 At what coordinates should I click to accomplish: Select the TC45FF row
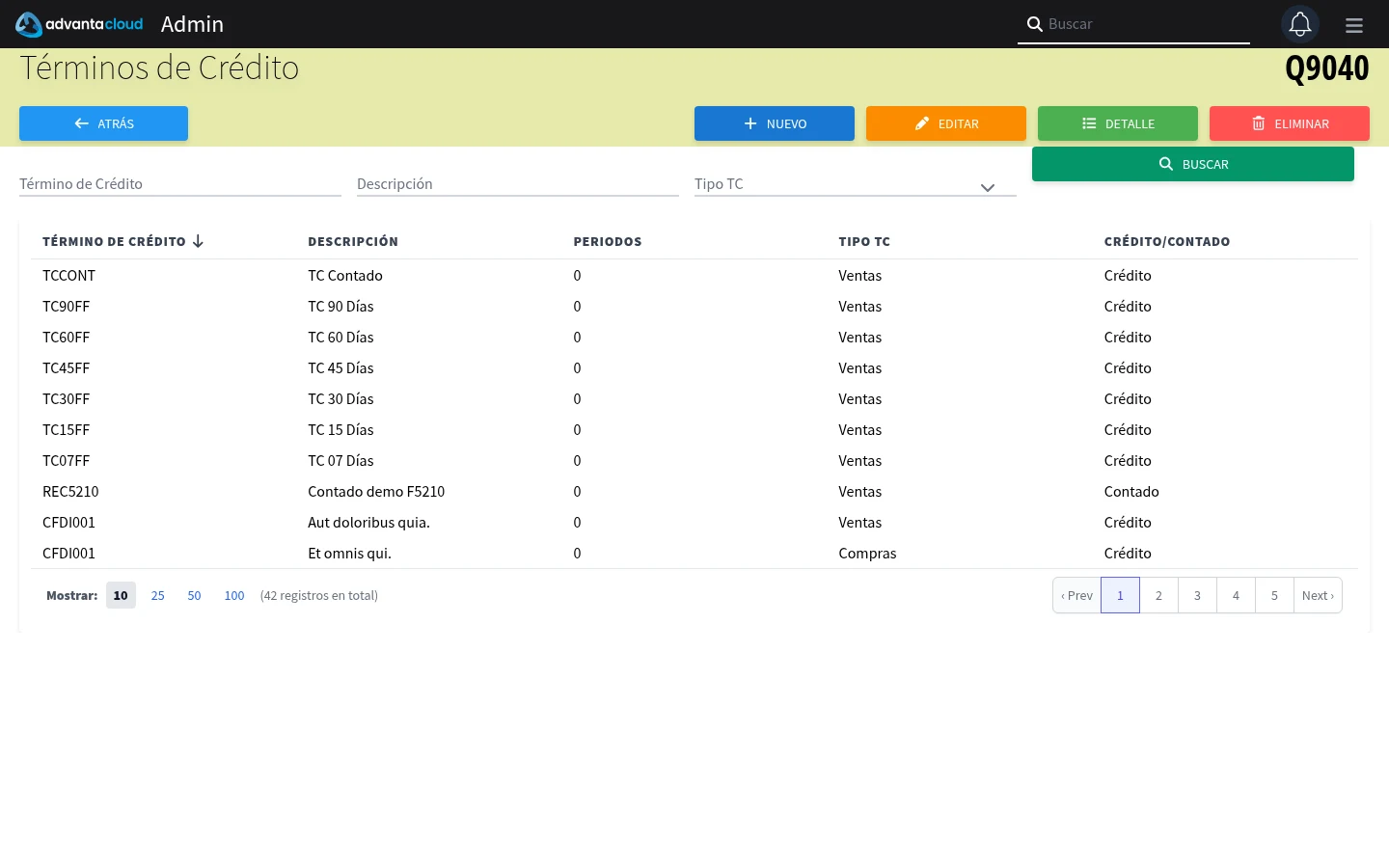point(694,367)
